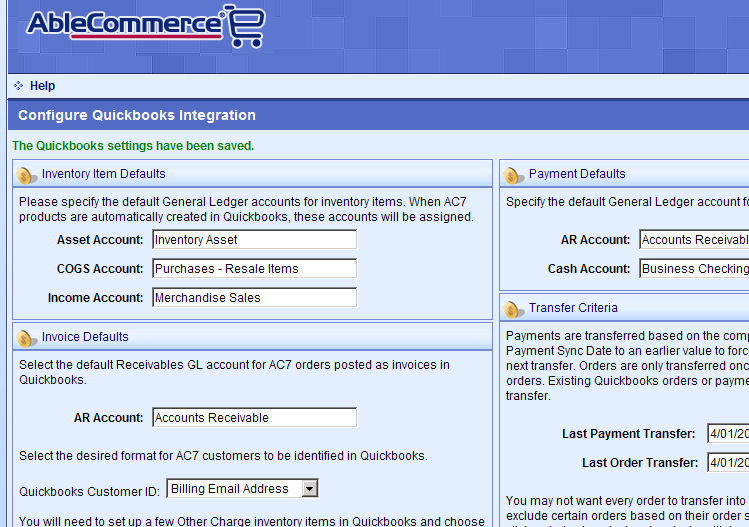Click the Payment Defaults AR Account field
The image size is (749, 527).
tap(694, 239)
